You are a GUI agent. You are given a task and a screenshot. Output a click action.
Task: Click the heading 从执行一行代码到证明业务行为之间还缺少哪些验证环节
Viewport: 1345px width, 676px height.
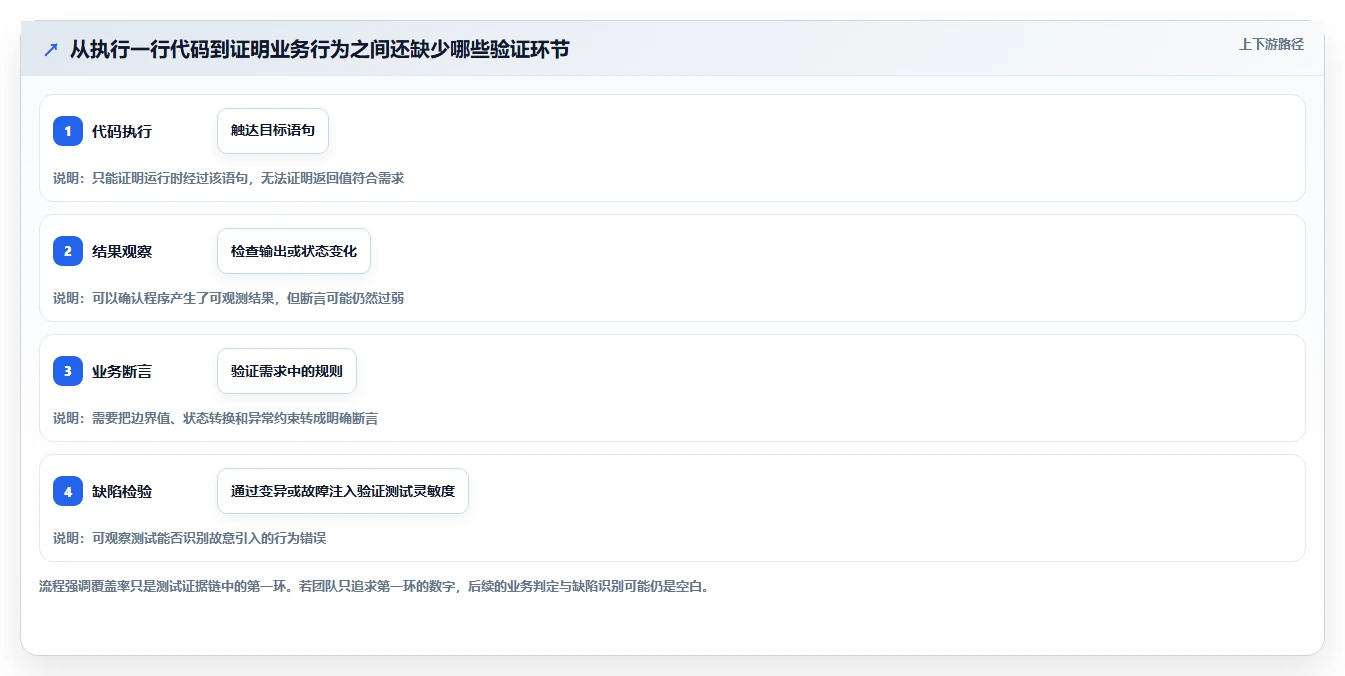click(319, 49)
